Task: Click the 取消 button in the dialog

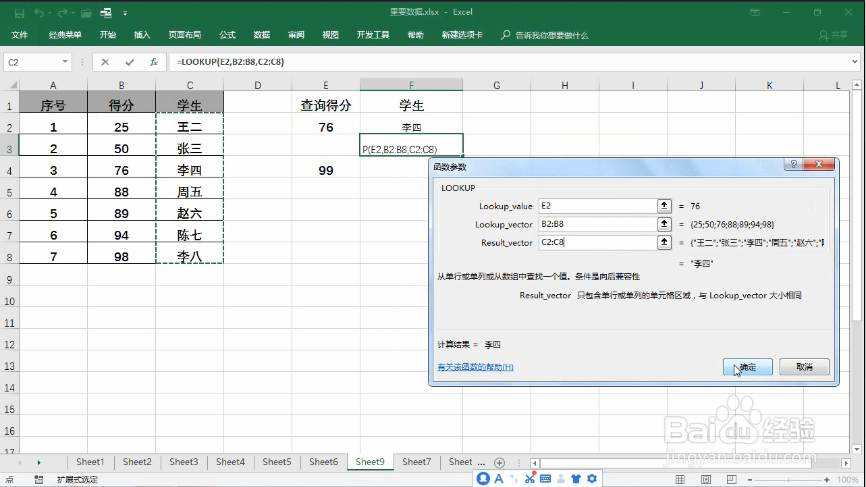Action: coord(804,367)
